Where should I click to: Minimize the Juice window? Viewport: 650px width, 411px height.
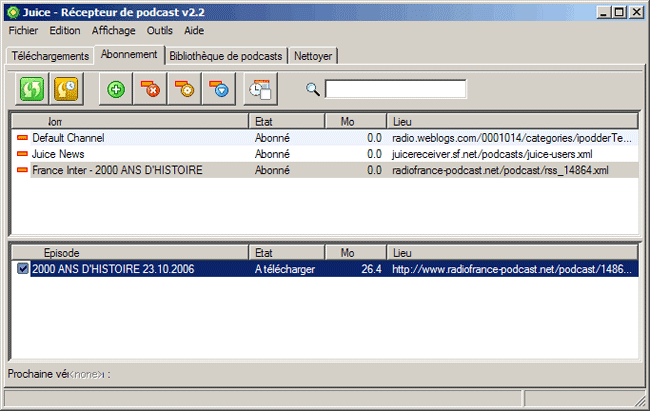coord(604,12)
